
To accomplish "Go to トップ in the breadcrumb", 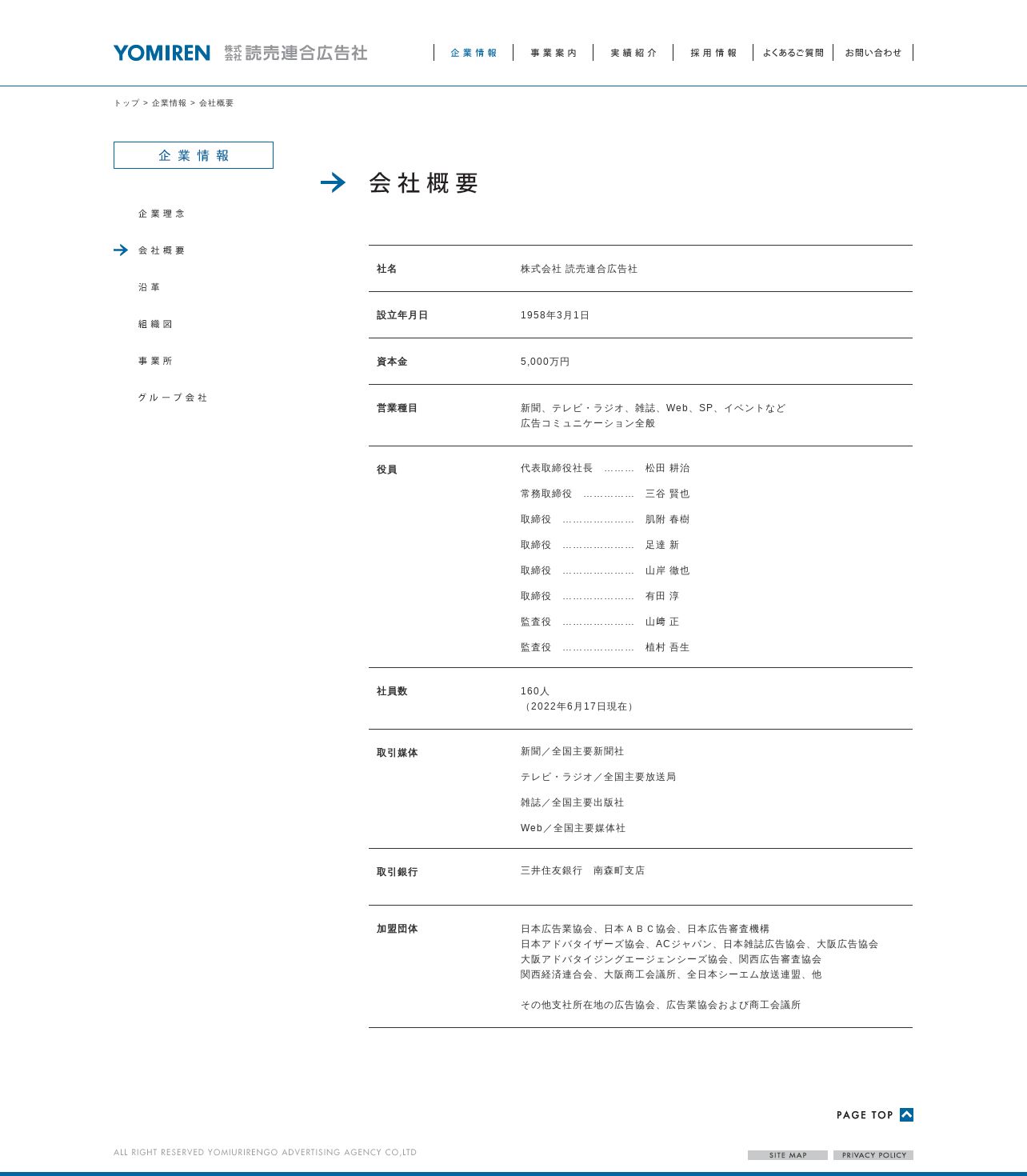I will pyautogui.click(x=126, y=103).
